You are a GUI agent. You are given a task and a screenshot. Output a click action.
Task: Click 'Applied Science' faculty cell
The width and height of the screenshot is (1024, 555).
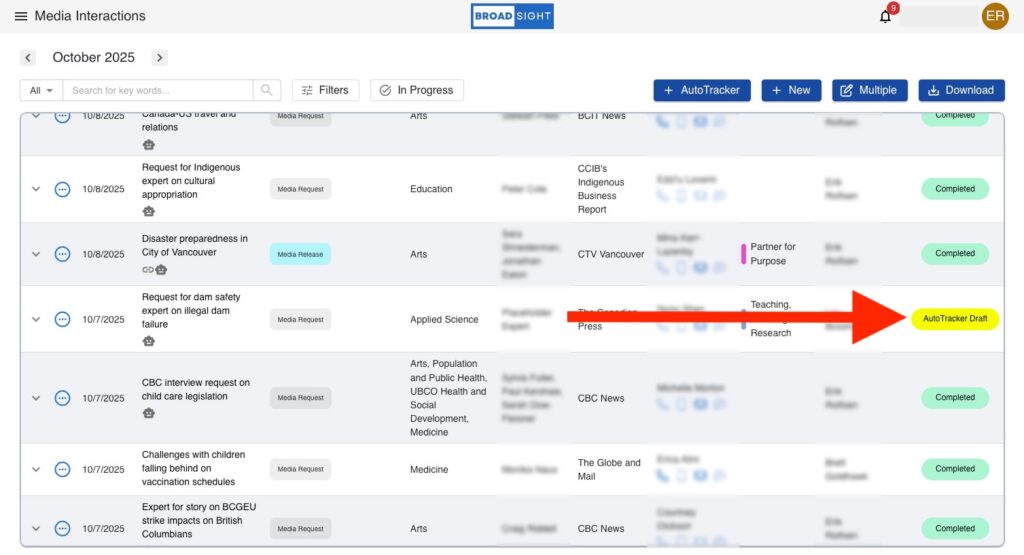coord(444,319)
